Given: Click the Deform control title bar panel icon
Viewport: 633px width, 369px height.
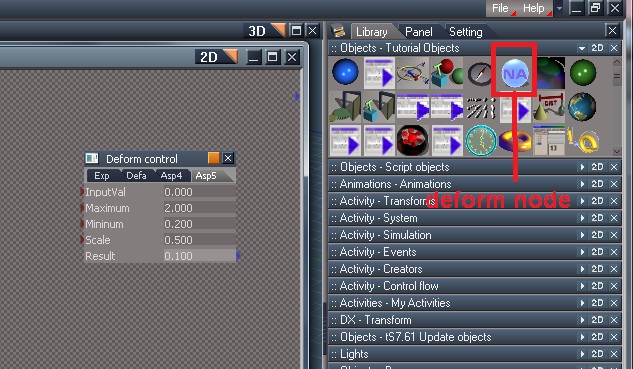Looking at the screenshot, I should [x=92, y=158].
